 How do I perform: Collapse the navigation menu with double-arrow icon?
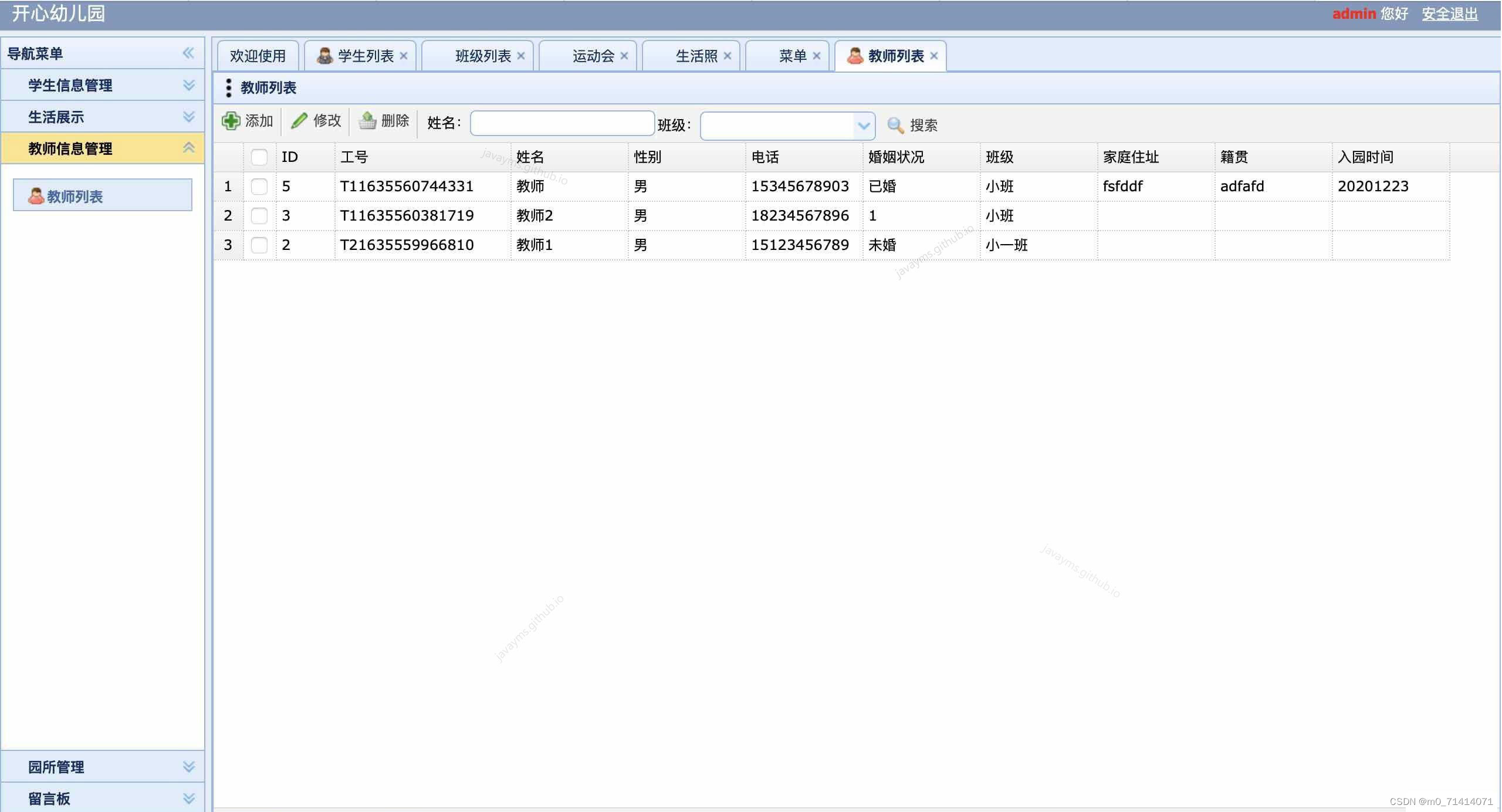188,53
